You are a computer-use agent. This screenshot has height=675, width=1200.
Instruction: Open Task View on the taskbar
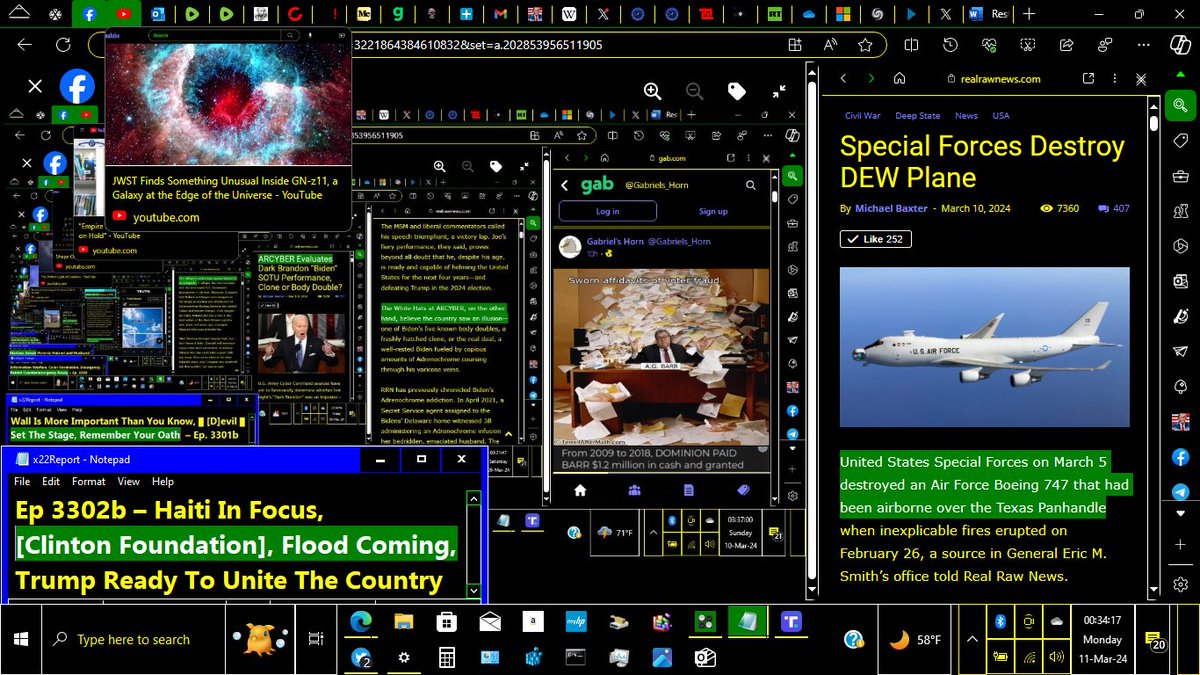(x=316, y=639)
